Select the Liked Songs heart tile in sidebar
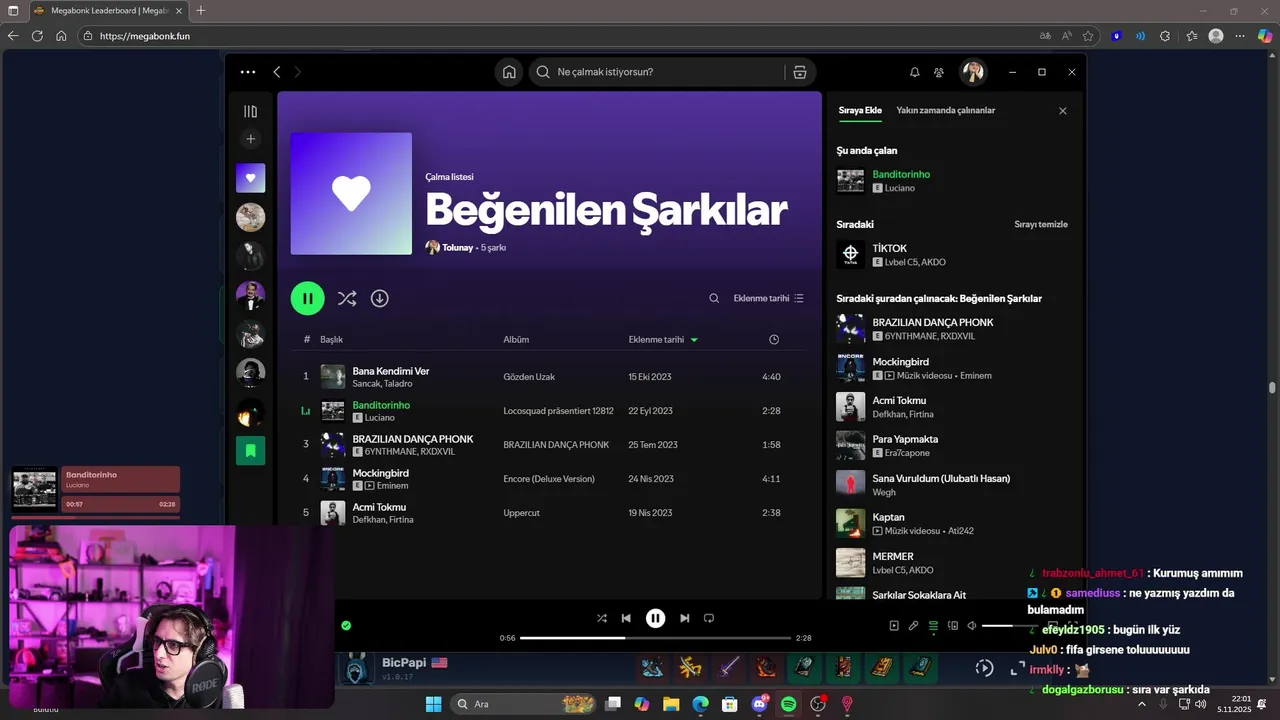The width and height of the screenshot is (1280, 720). click(x=250, y=178)
